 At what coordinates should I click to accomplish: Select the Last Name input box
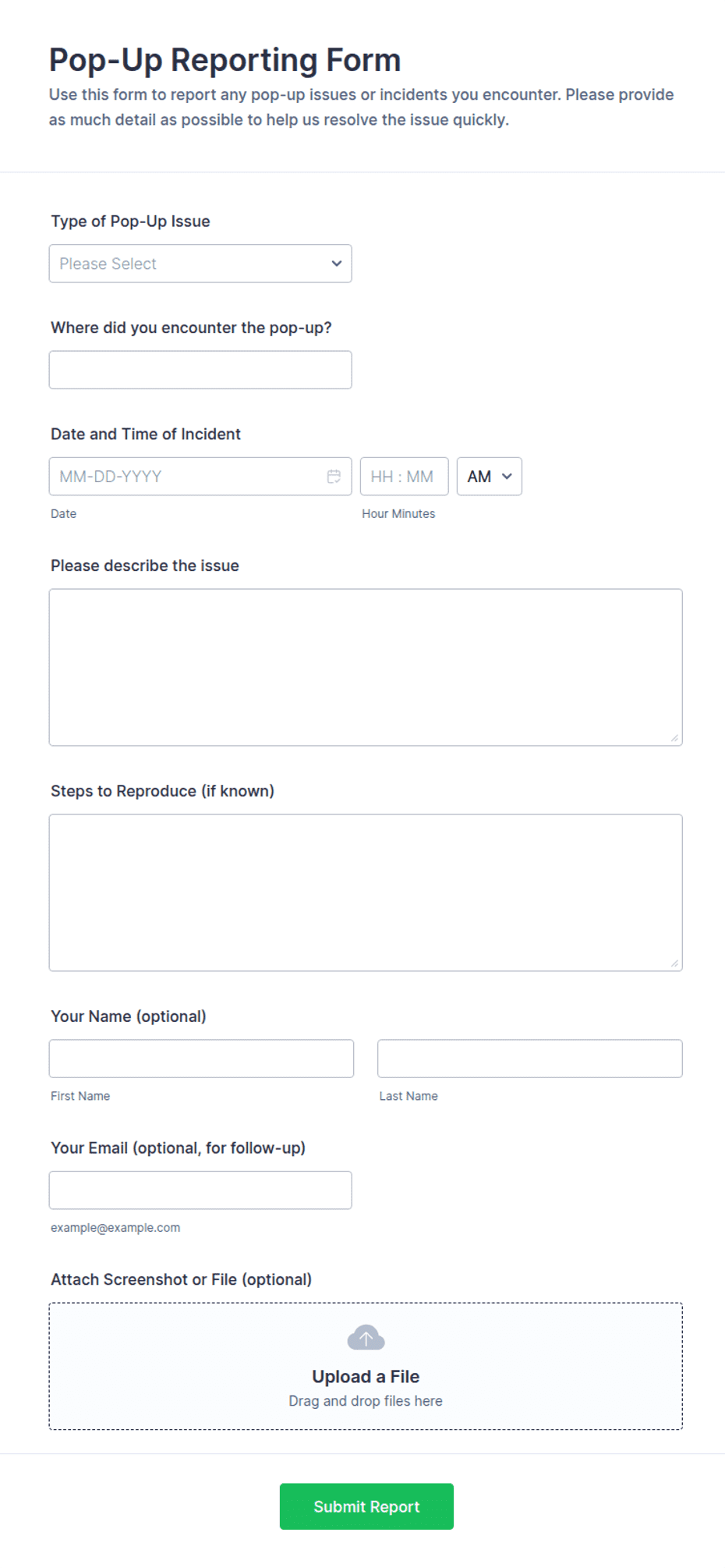530,1059
